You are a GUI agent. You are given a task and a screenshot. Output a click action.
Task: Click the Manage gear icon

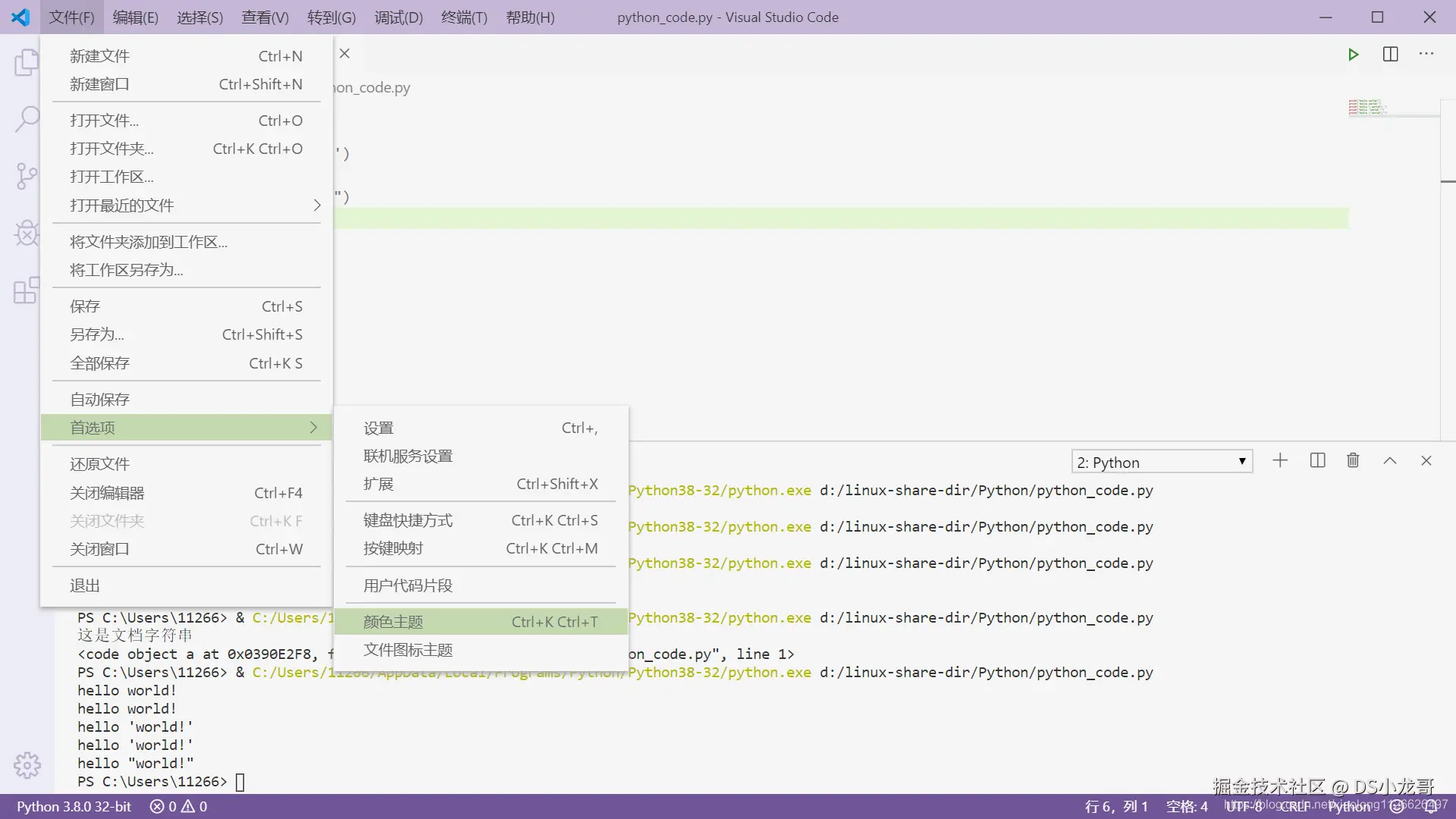[27, 765]
